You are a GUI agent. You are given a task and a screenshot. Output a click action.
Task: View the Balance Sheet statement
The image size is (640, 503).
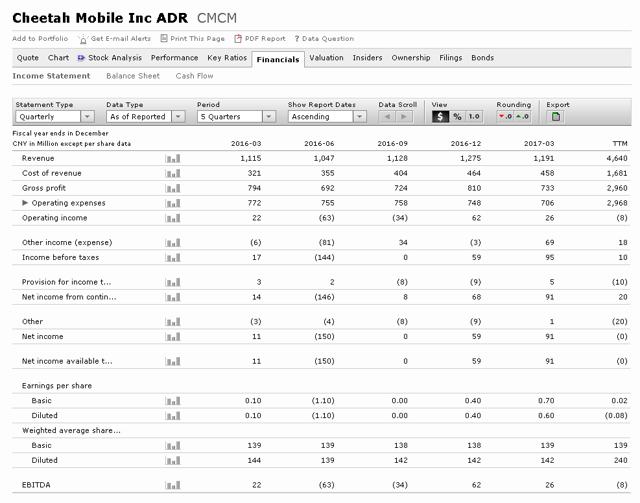(133, 76)
